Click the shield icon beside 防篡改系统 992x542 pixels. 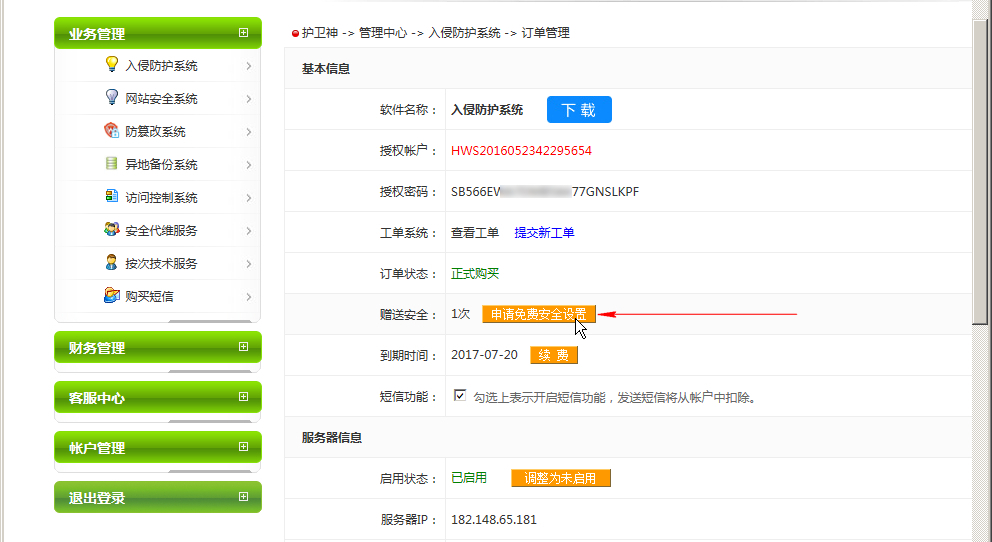[x=112, y=131]
